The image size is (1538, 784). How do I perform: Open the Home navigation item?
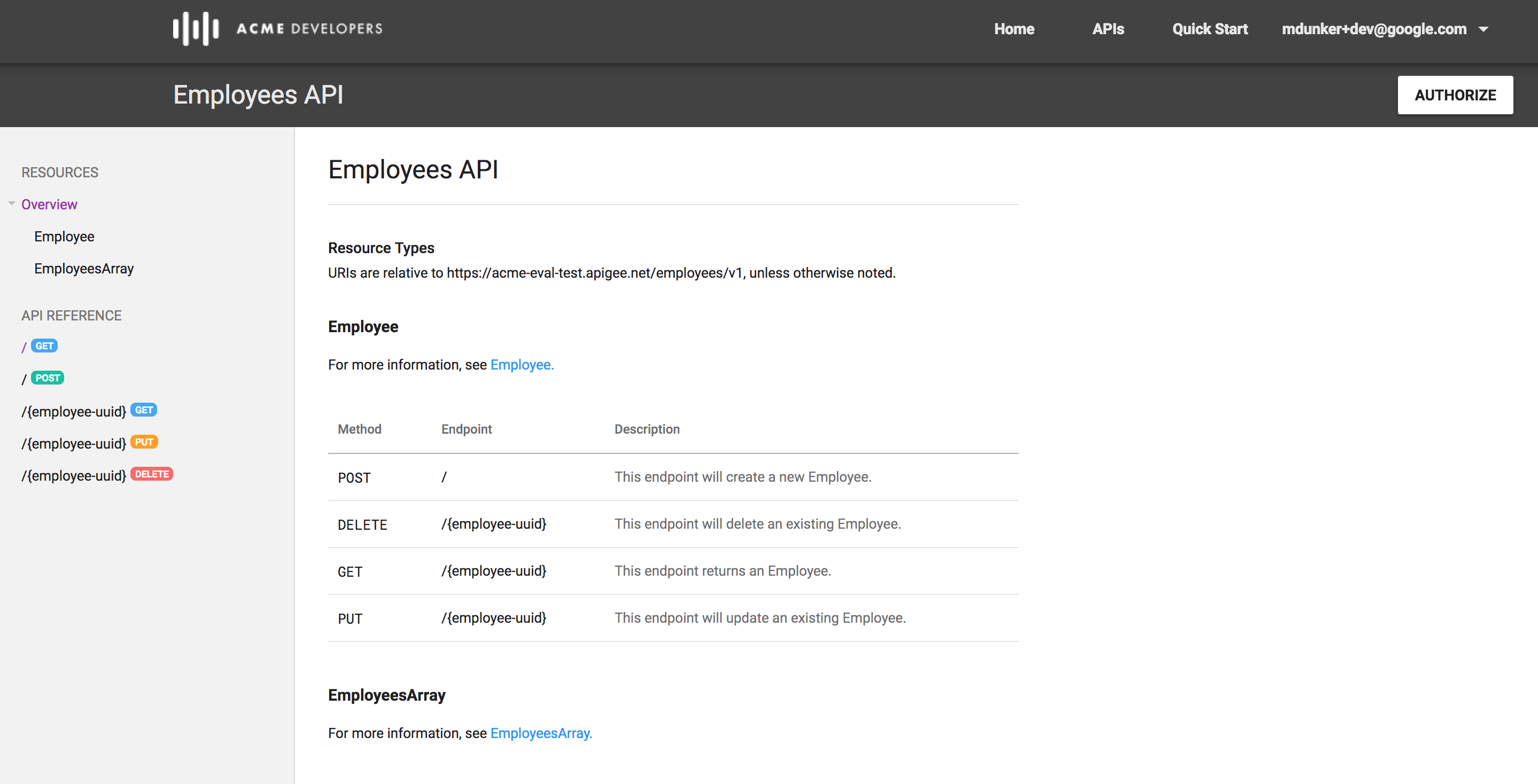point(1014,29)
